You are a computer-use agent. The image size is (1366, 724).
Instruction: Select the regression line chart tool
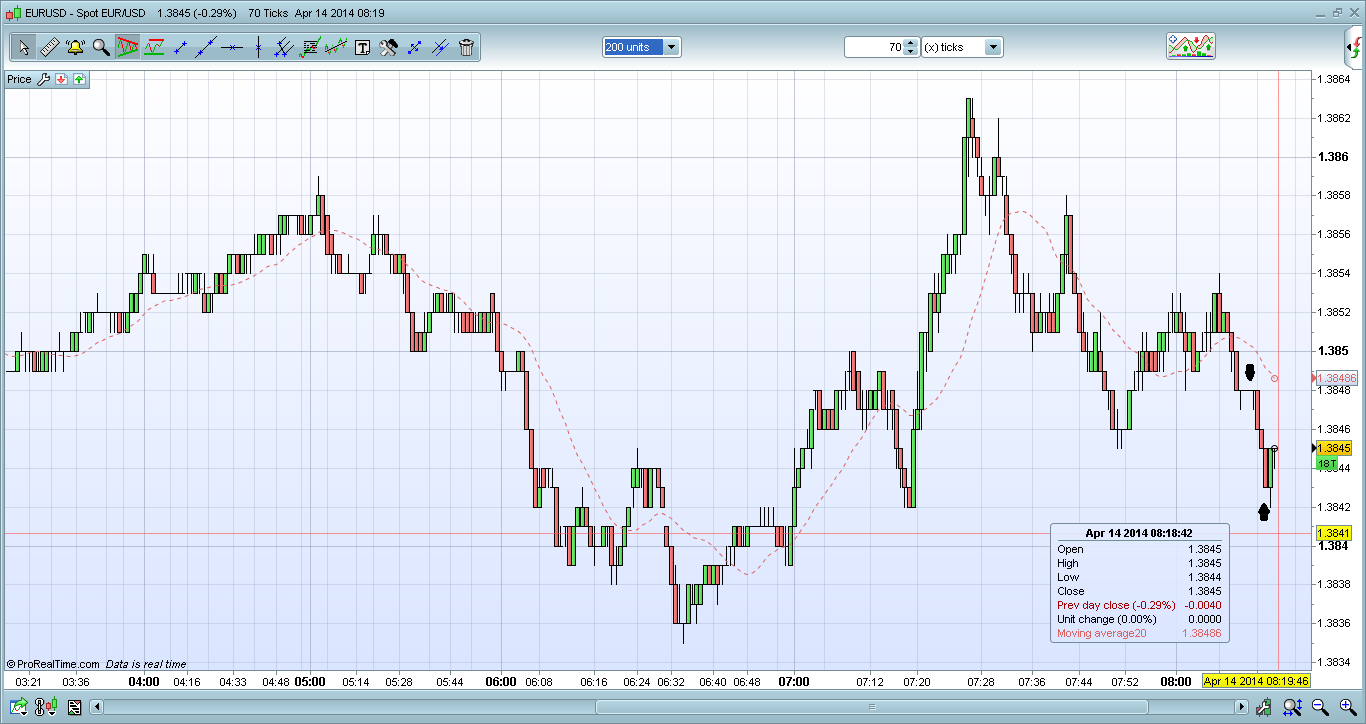tap(336, 47)
